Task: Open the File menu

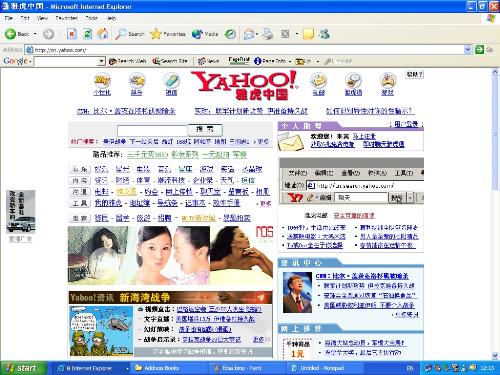Action: coord(9,18)
